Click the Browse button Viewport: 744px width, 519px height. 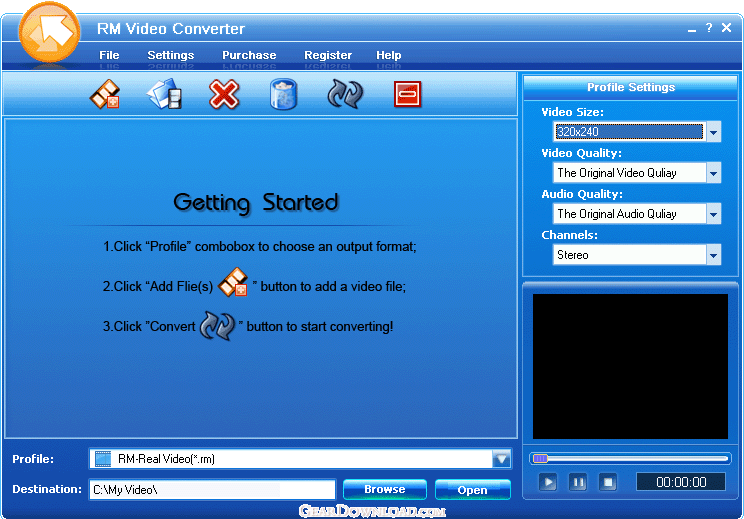pyautogui.click(x=385, y=489)
